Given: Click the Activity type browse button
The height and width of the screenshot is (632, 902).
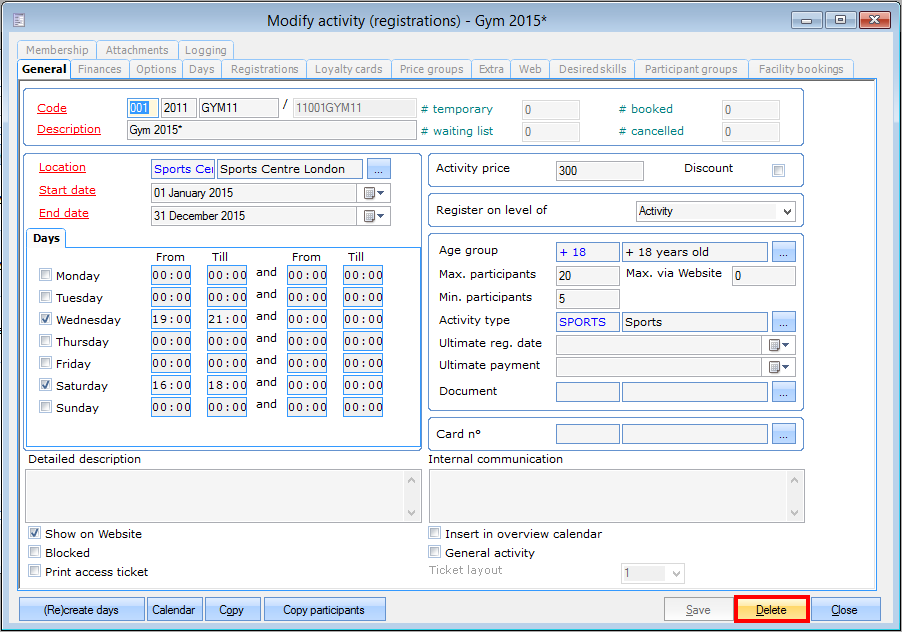Looking at the screenshot, I should 784,322.
